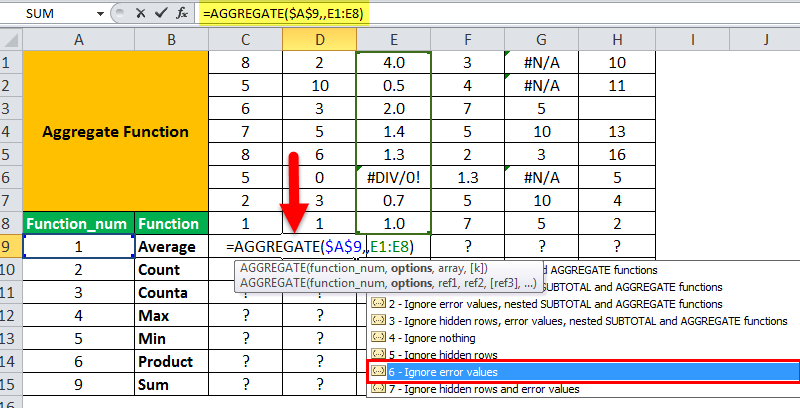Image resolution: width=800 pixels, height=408 pixels.
Task: Select column B header
Action: [x=171, y=39]
